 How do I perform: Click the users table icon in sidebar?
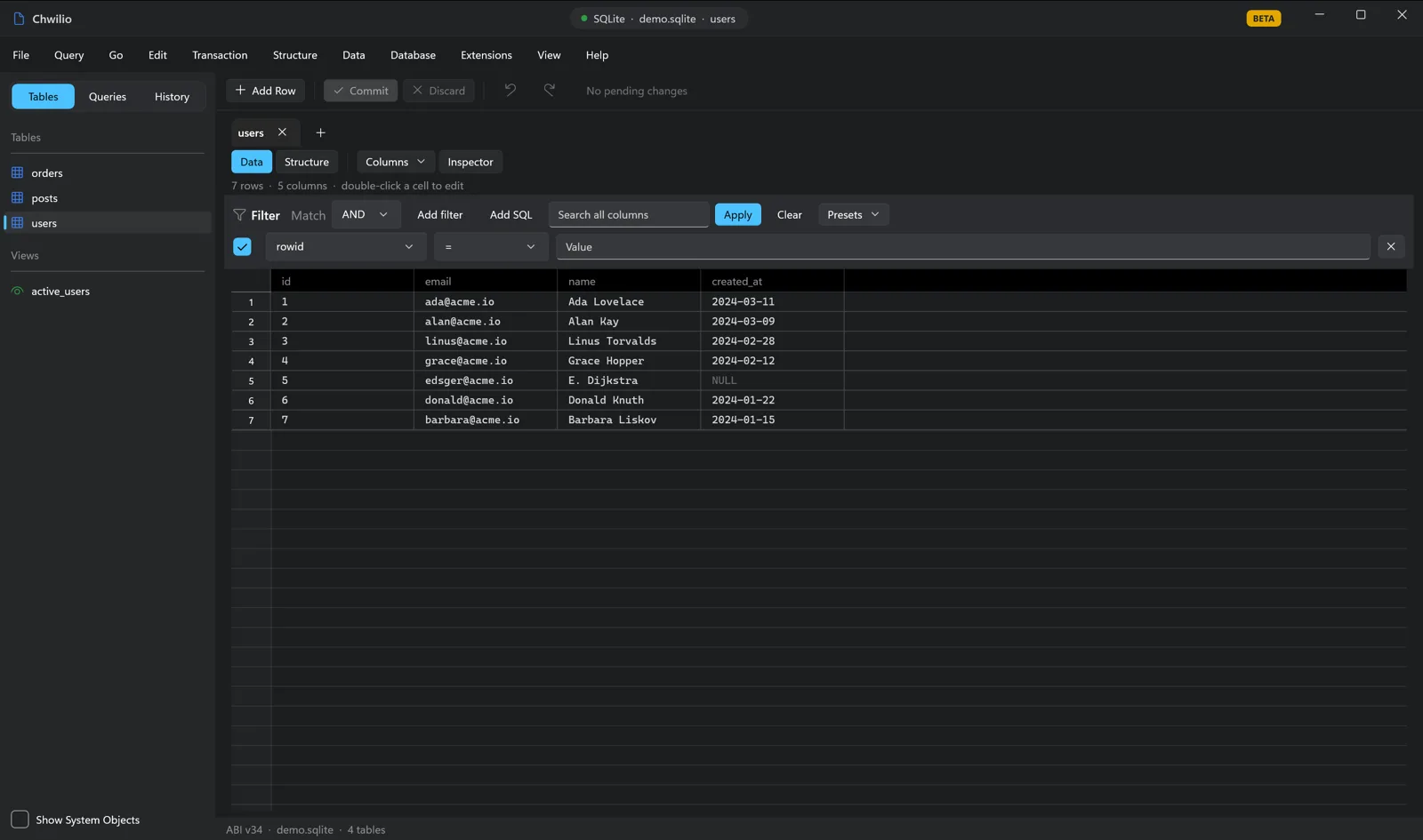17,222
